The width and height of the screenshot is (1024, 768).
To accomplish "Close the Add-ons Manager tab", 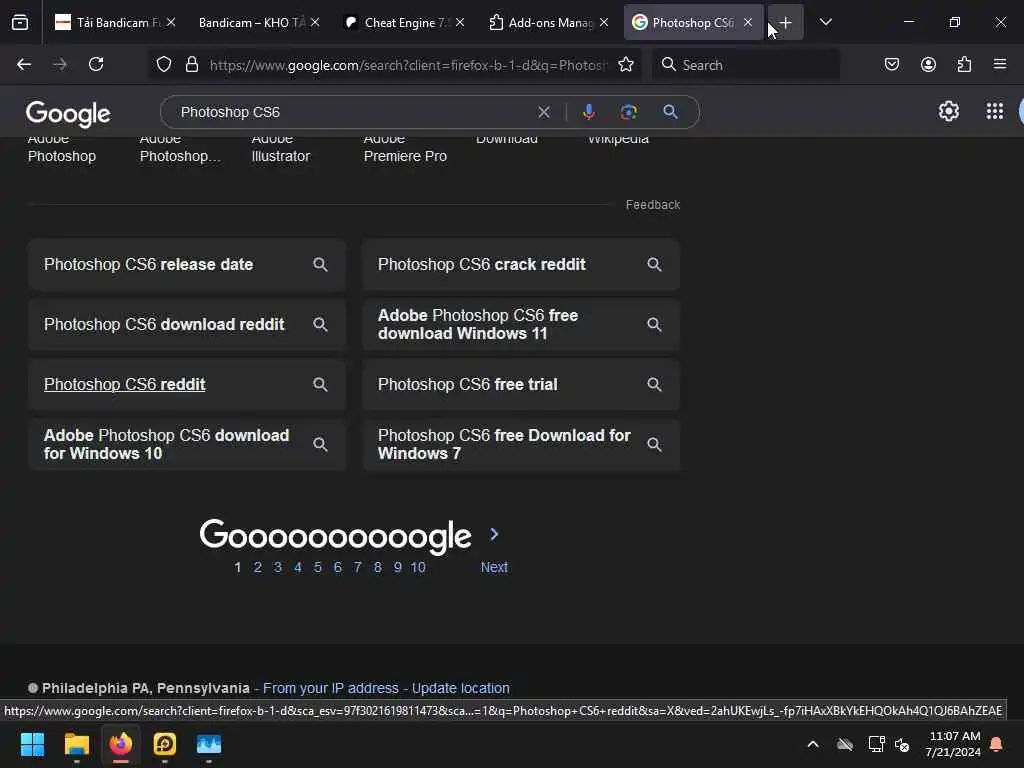I will coord(604,22).
